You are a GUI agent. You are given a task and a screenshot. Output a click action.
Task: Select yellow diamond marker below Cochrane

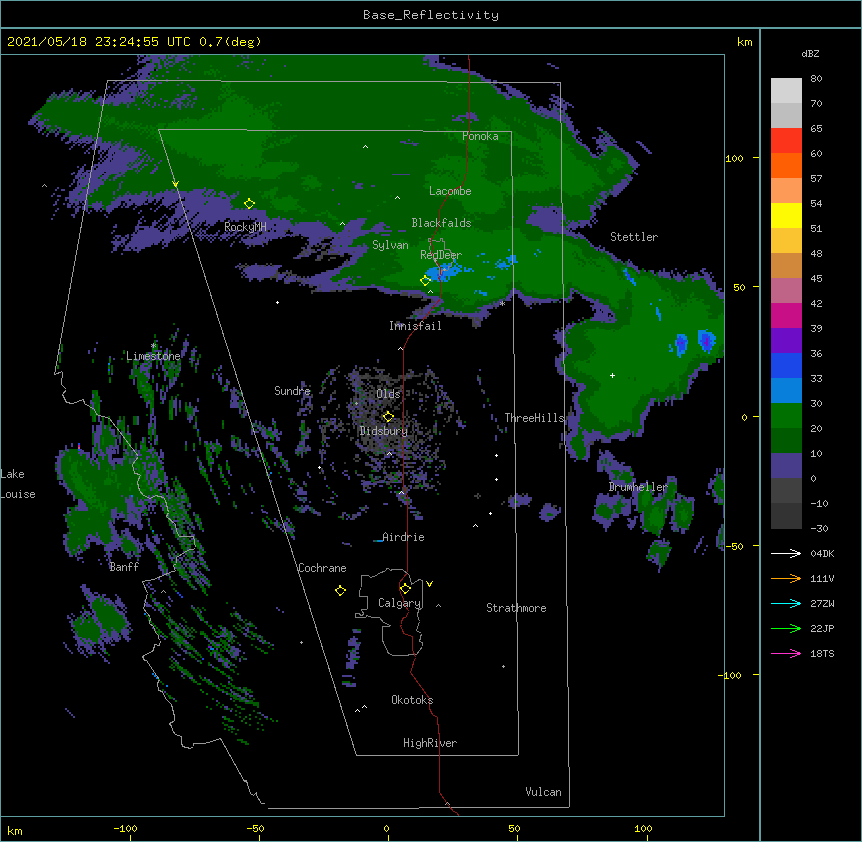click(340, 591)
